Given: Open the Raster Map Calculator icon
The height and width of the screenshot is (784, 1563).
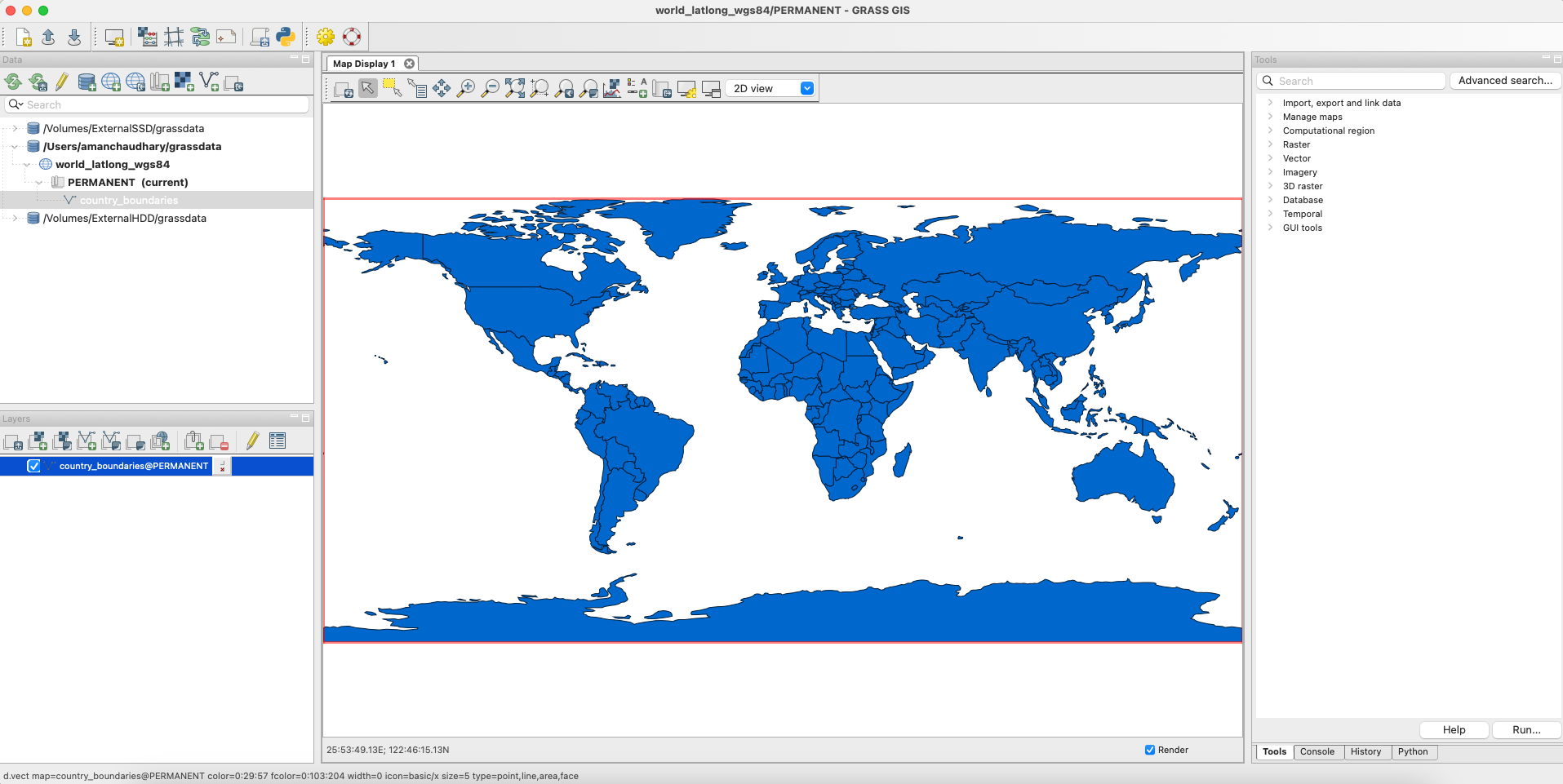Looking at the screenshot, I should [148, 37].
